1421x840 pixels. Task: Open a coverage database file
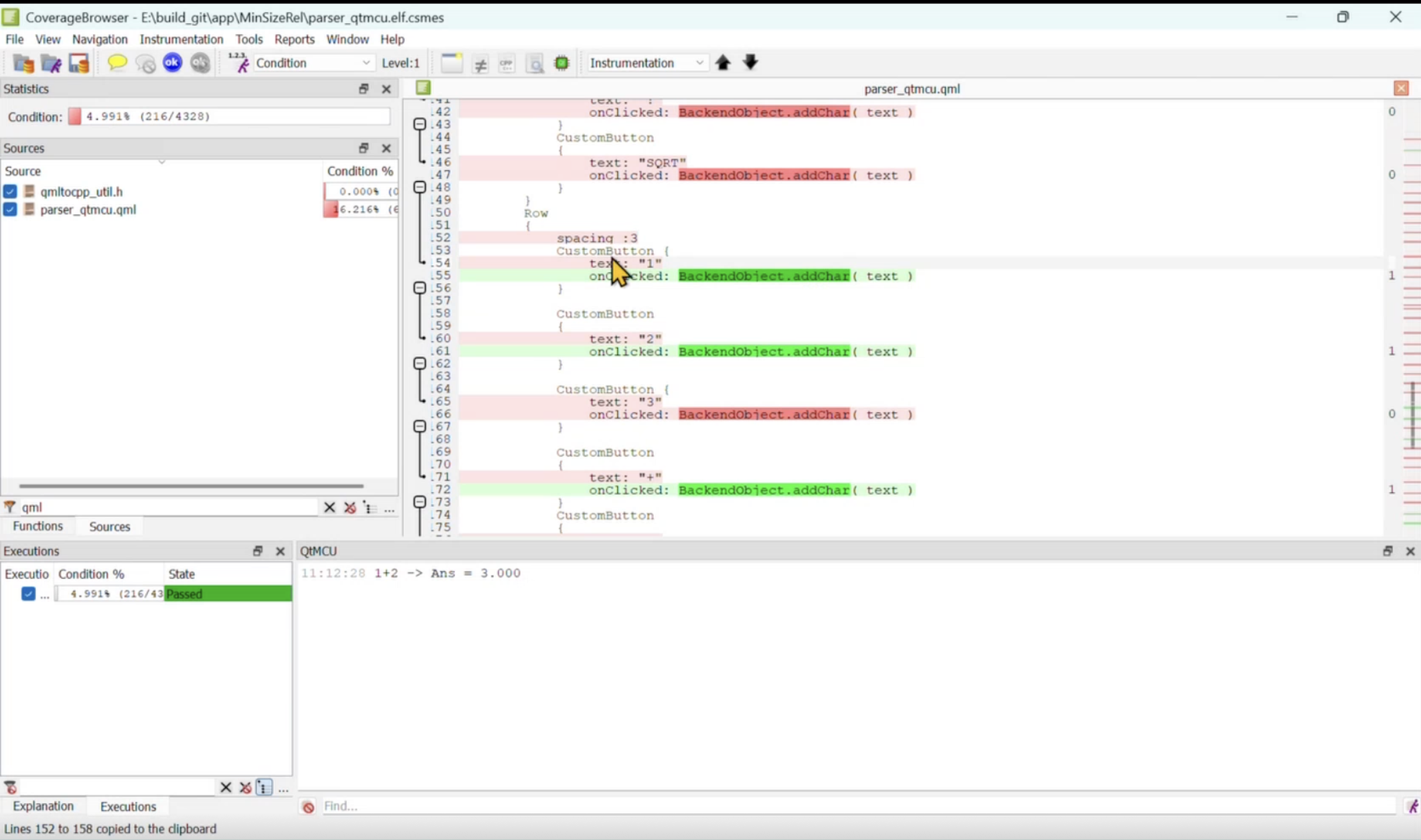23,63
